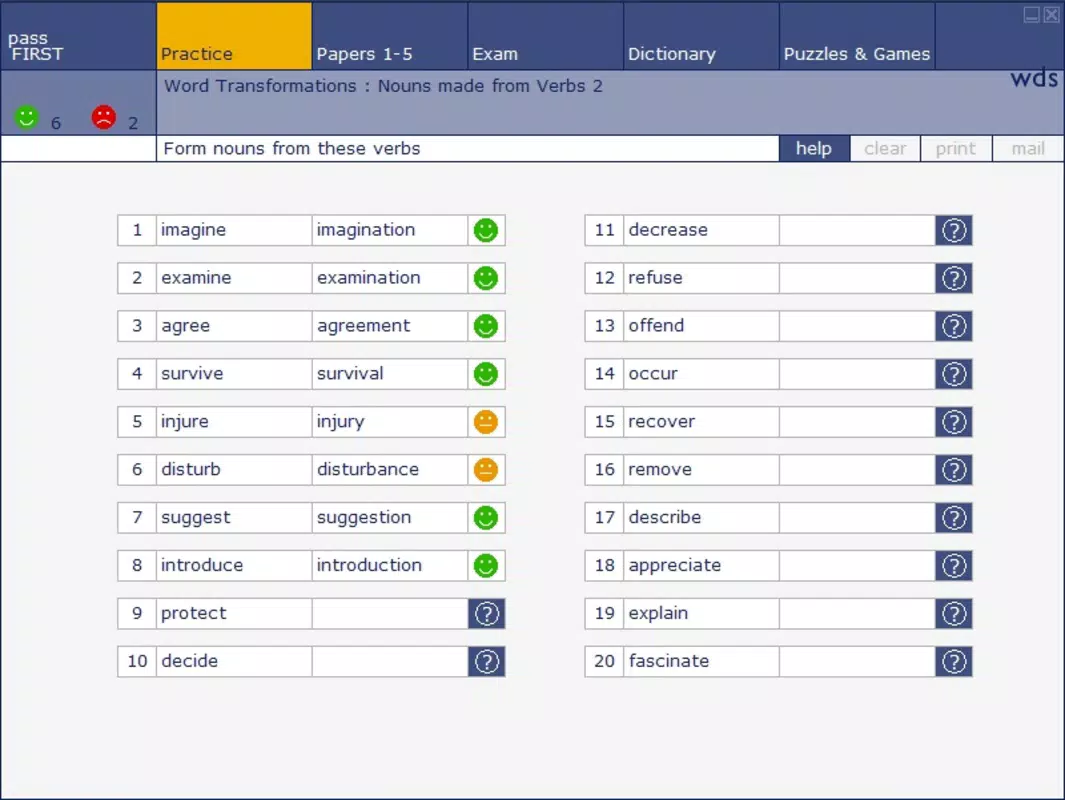
Task: Click the pass FIRST home tab
Action: 78,35
